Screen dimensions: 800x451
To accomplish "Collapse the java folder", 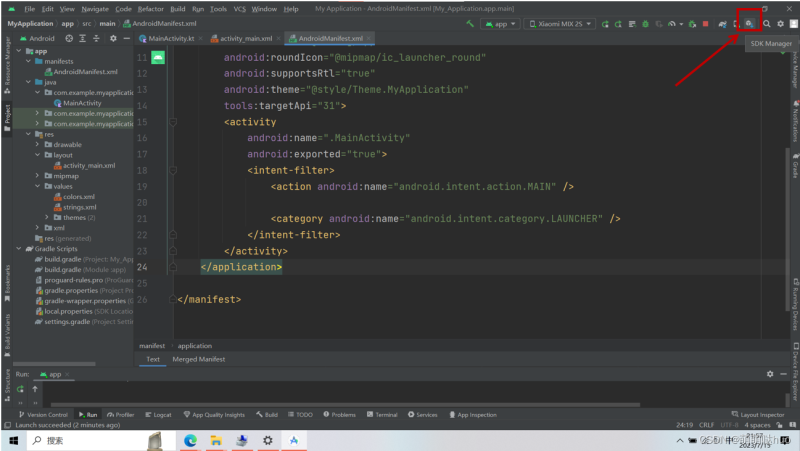I will (29, 82).
